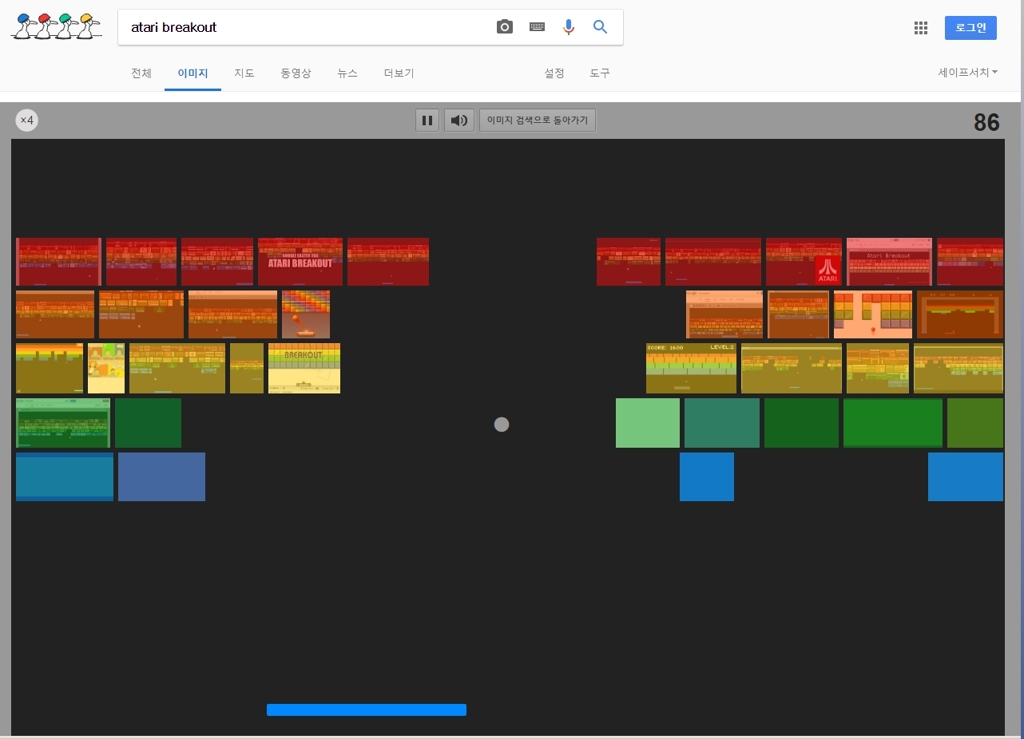Screen dimensions: 1024x739
Task: Start voice search with microphone icon
Action: (x=568, y=27)
